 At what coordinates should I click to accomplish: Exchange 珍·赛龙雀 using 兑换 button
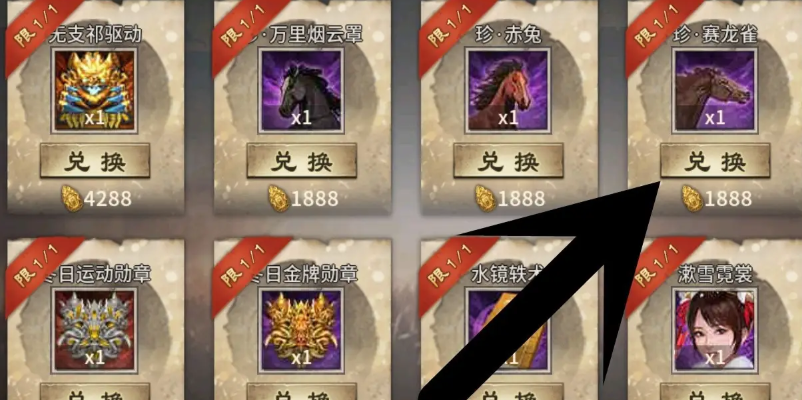click(x=715, y=161)
